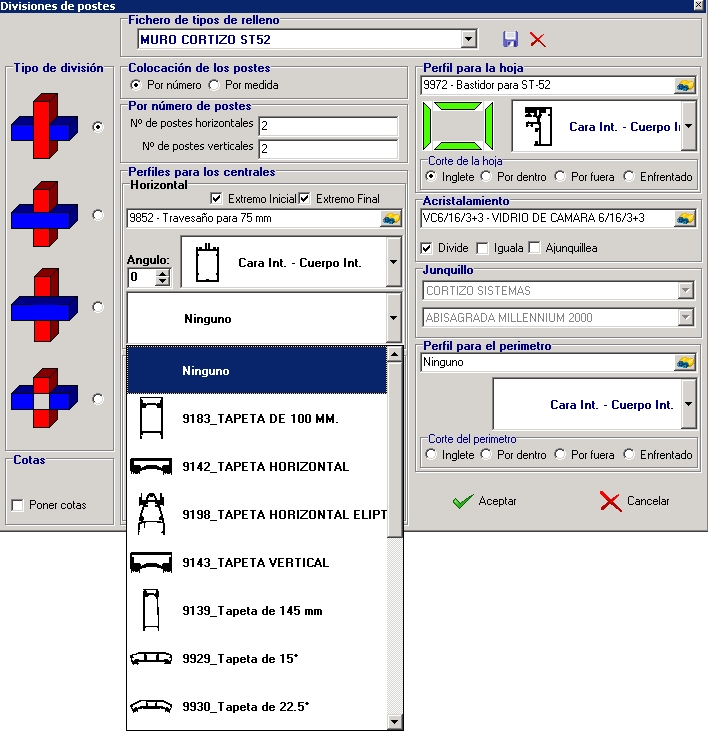Increase the Angulo spinner value

(x=162, y=273)
